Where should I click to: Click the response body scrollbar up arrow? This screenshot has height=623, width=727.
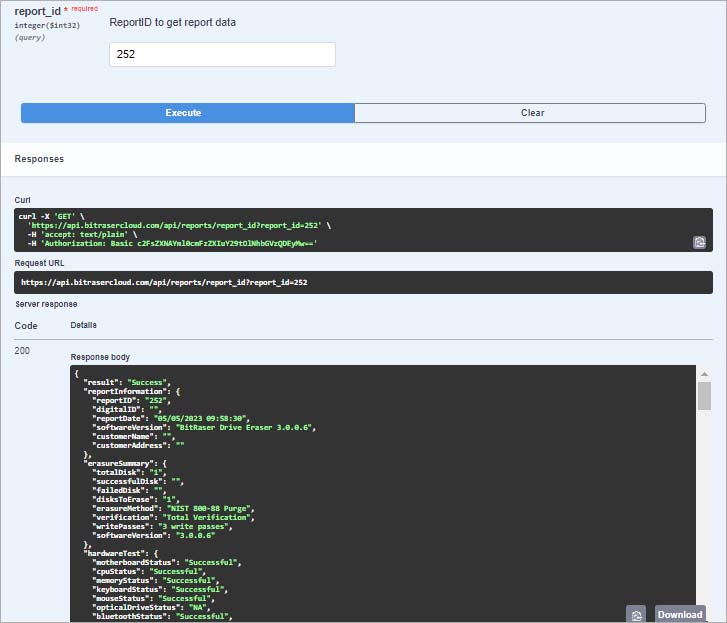coord(704,374)
